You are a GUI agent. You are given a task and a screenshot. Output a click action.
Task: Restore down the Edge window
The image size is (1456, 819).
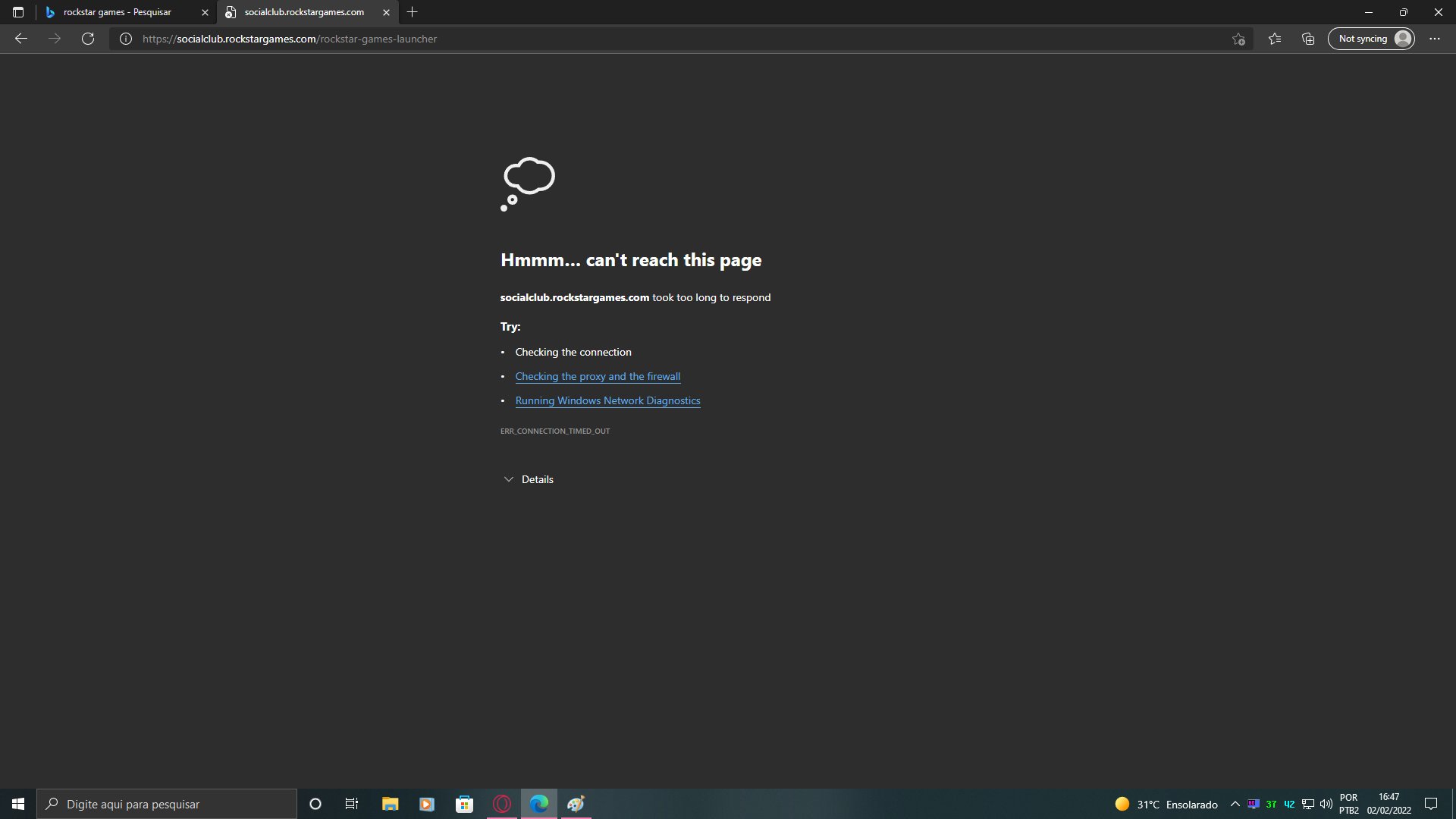pyautogui.click(x=1404, y=12)
